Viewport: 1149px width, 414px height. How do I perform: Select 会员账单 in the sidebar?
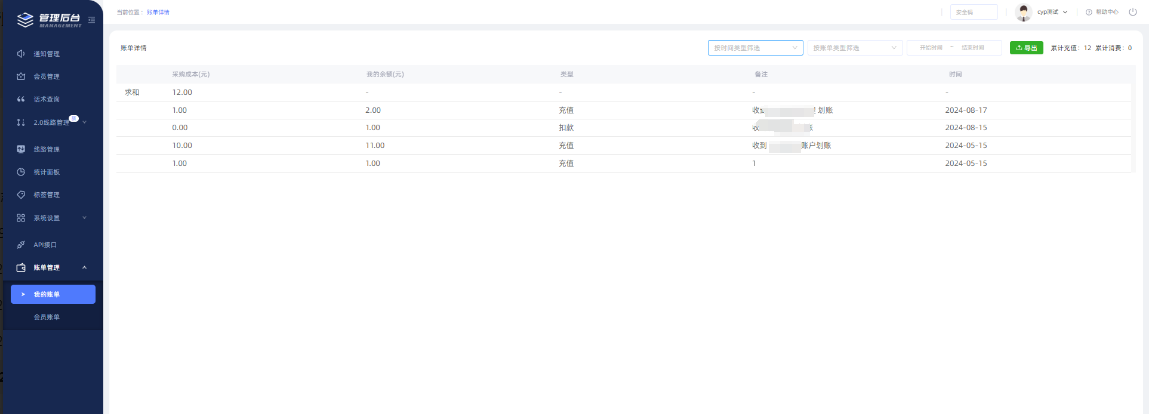point(47,317)
